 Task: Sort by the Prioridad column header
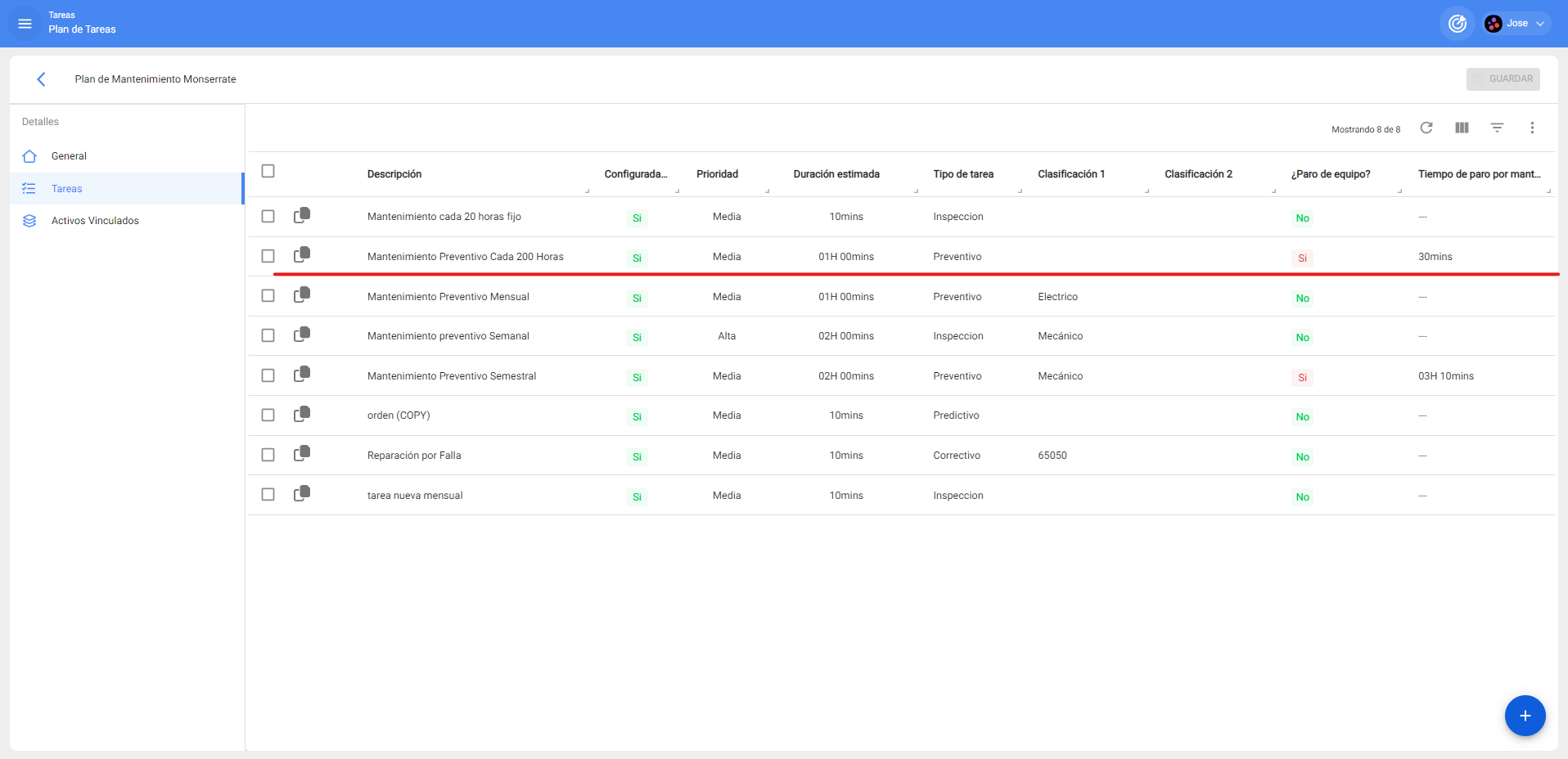[717, 174]
